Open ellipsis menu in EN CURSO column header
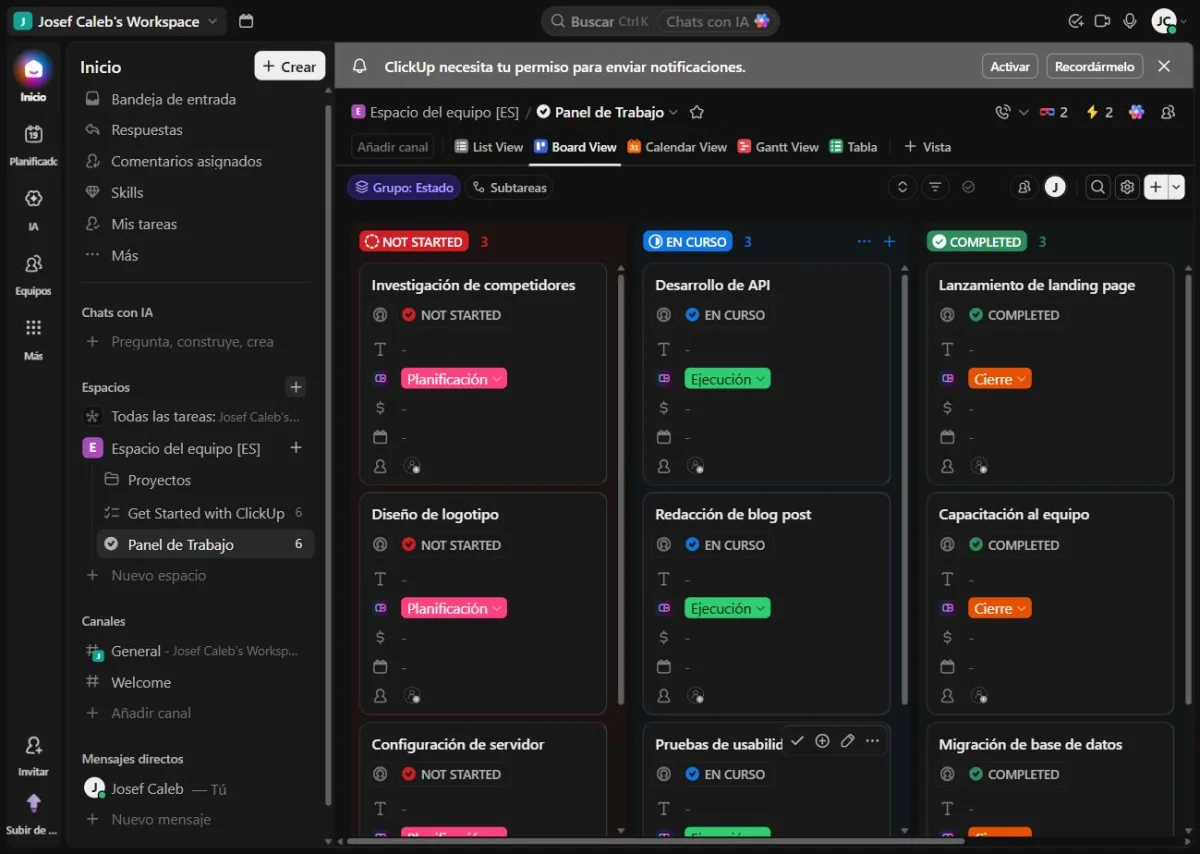The image size is (1200, 854). click(x=864, y=241)
